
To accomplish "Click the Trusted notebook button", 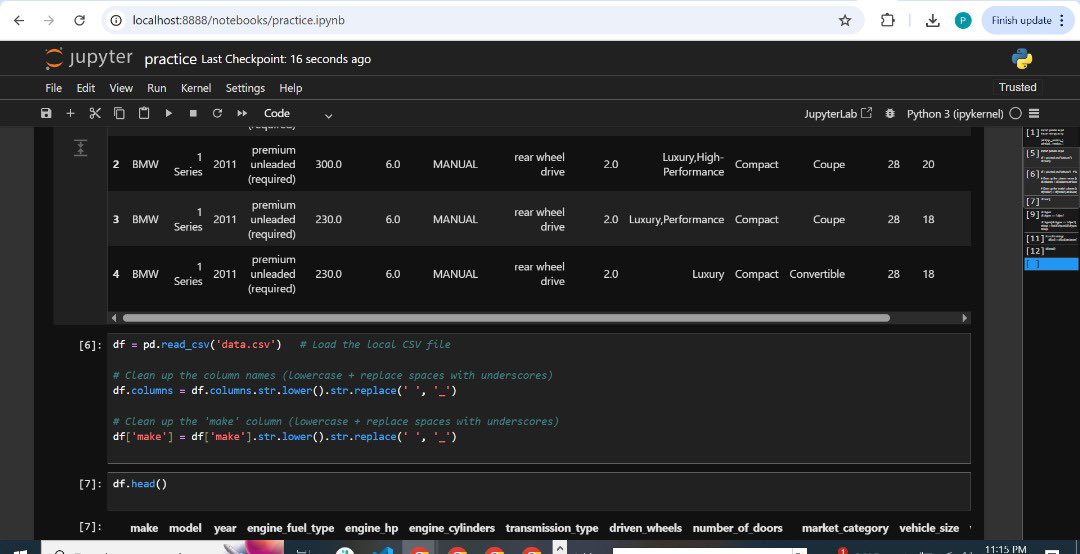I will [1017, 87].
